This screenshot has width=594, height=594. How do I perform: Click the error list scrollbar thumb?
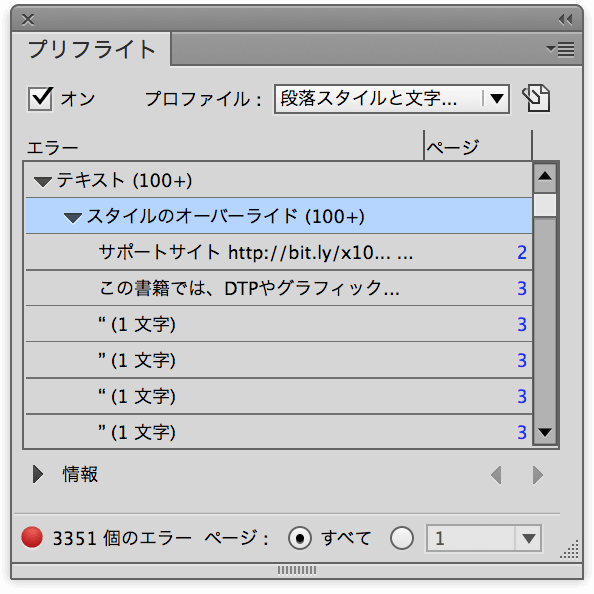[x=545, y=205]
